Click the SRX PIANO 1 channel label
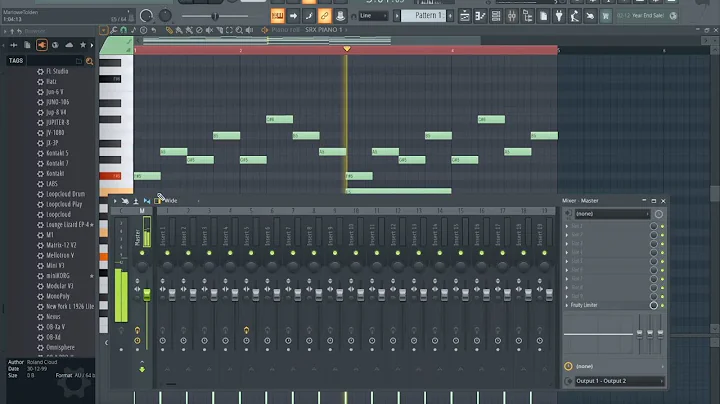 coord(324,30)
